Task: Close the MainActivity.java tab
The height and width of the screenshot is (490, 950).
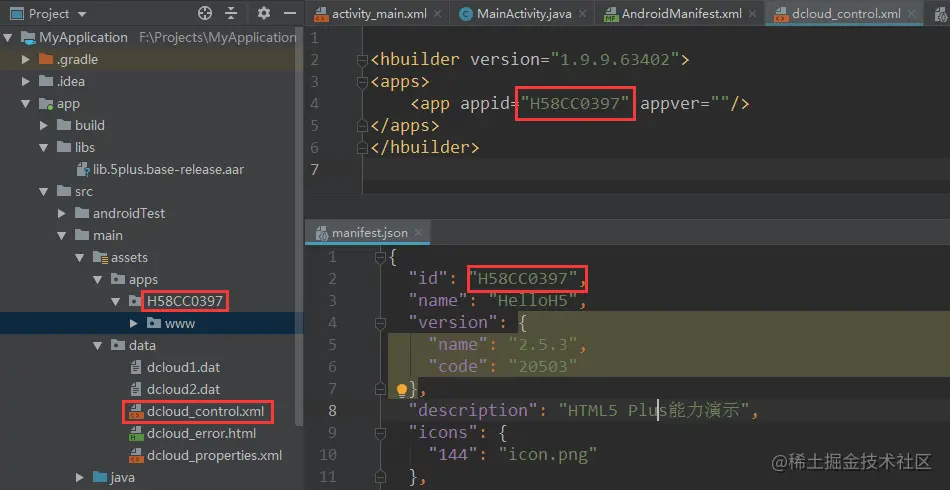Action: [x=582, y=14]
